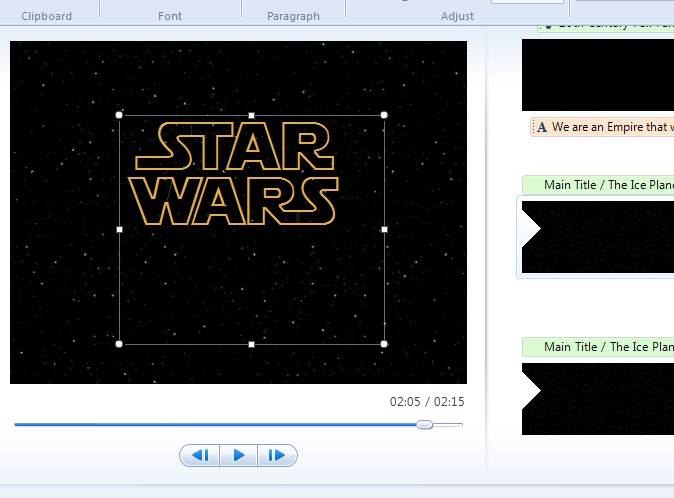
Task: Click the Clipboard group label
Action: click(46, 16)
